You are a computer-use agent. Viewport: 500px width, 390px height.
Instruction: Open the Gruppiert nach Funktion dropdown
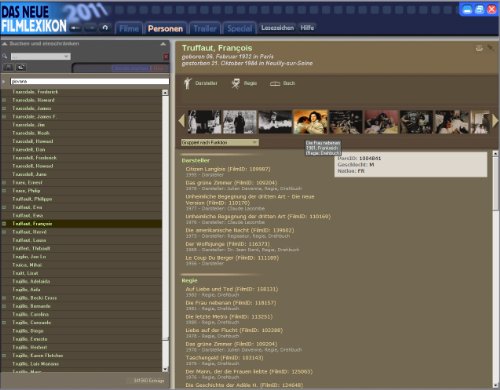pyautogui.click(x=220, y=142)
